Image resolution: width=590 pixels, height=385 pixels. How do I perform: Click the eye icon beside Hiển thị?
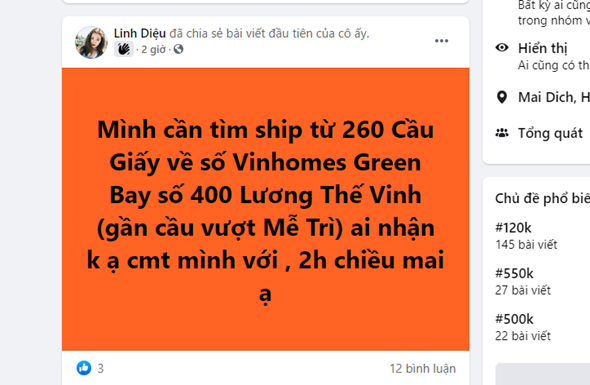coord(502,47)
